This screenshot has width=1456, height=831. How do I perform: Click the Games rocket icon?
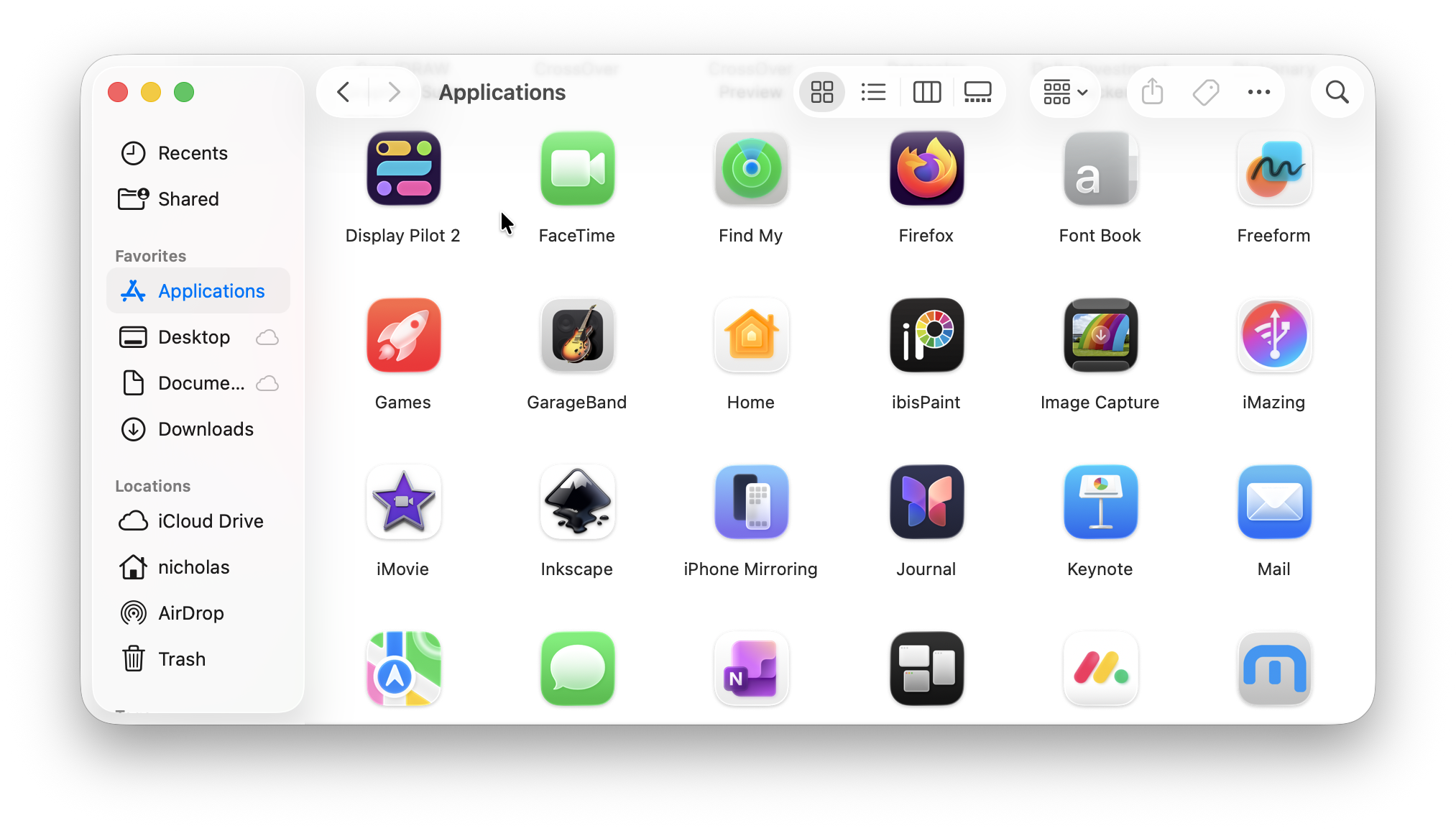click(x=403, y=336)
